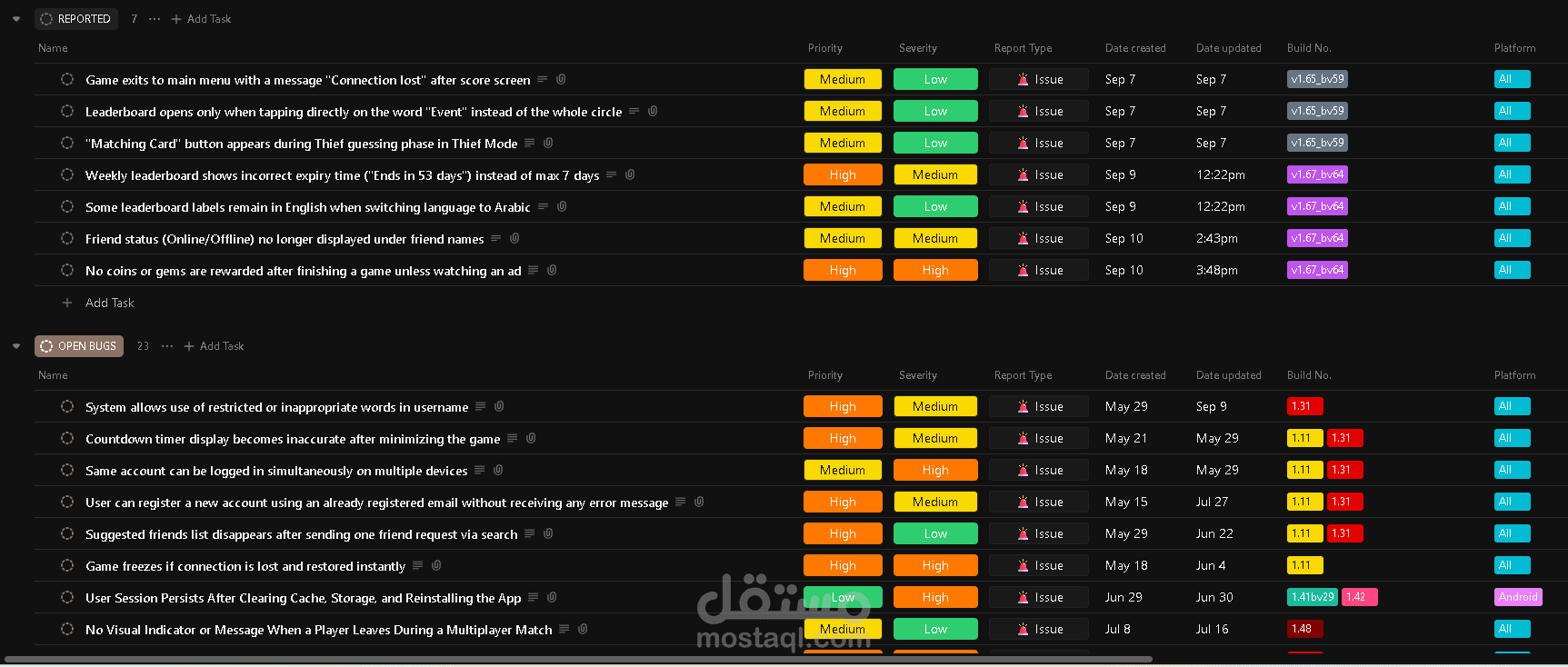This screenshot has width=1568, height=667.
Task: Toggle status circle for 'Game freezes if connection' task
Action: point(67,565)
